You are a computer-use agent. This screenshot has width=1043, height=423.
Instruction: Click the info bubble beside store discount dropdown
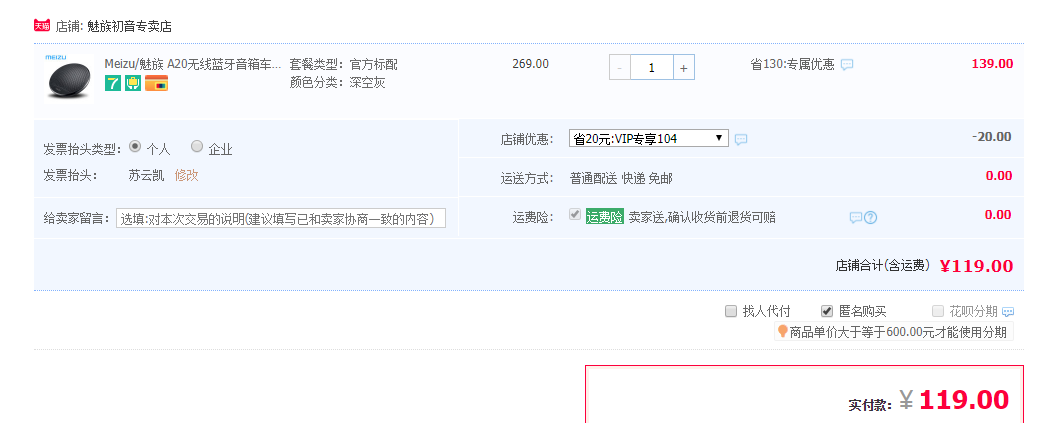(x=741, y=139)
